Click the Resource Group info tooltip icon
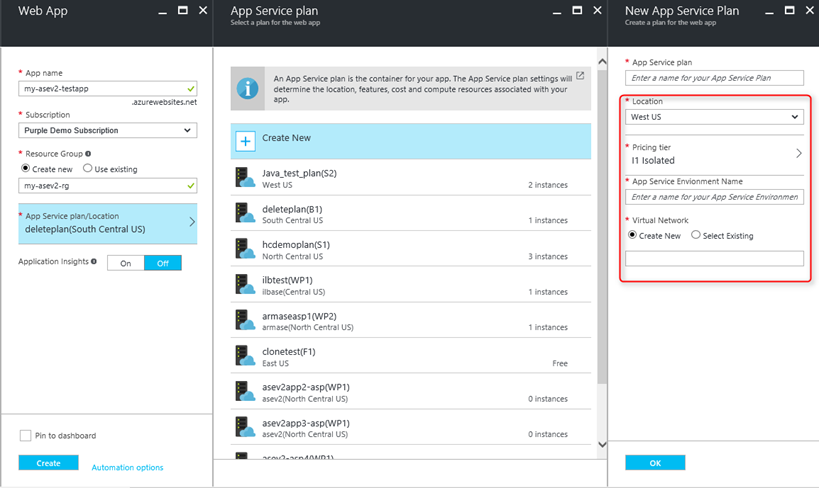The width and height of the screenshot is (819, 488). pos(88,154)
